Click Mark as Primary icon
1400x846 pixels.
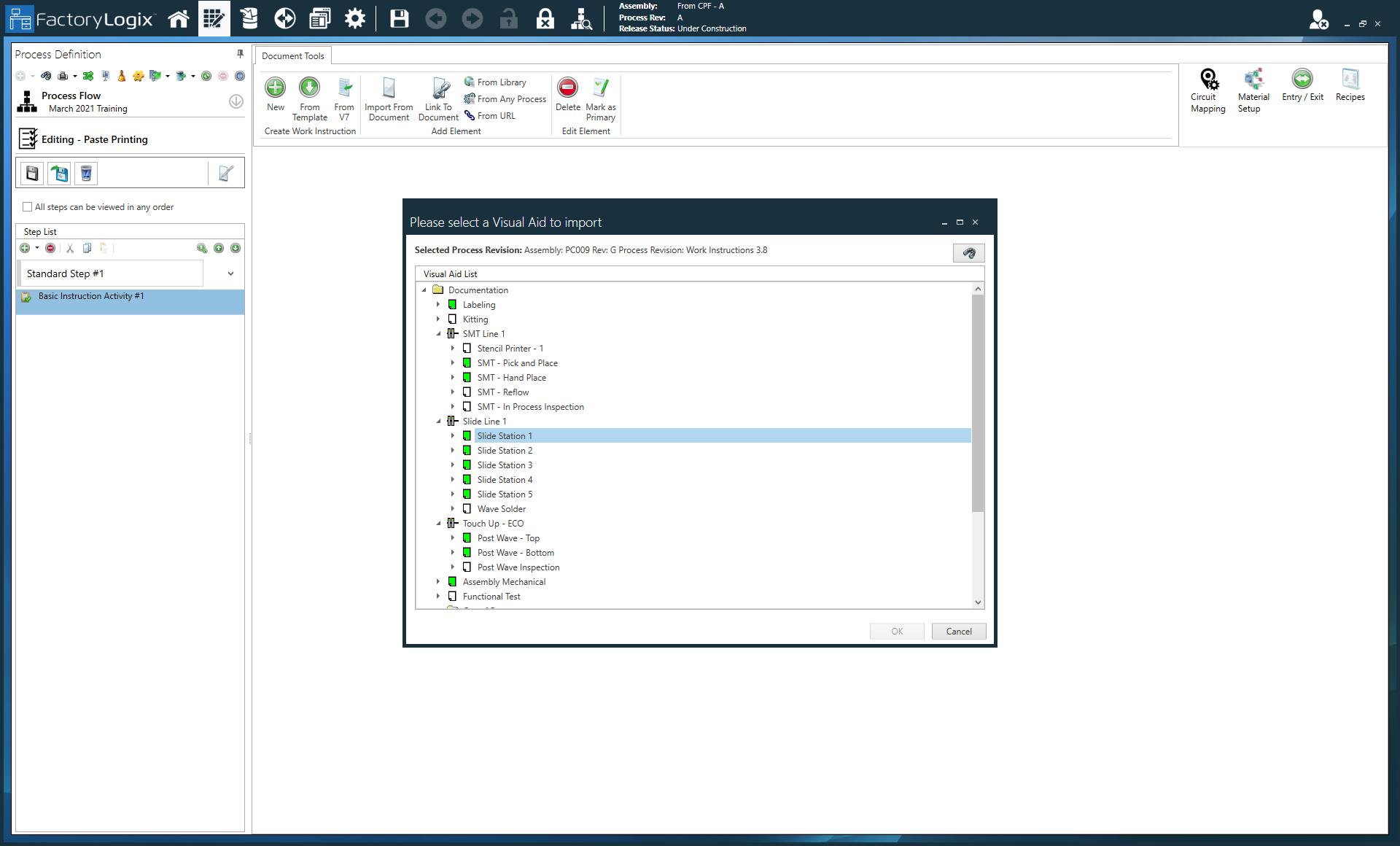click(x=600, y=88)
